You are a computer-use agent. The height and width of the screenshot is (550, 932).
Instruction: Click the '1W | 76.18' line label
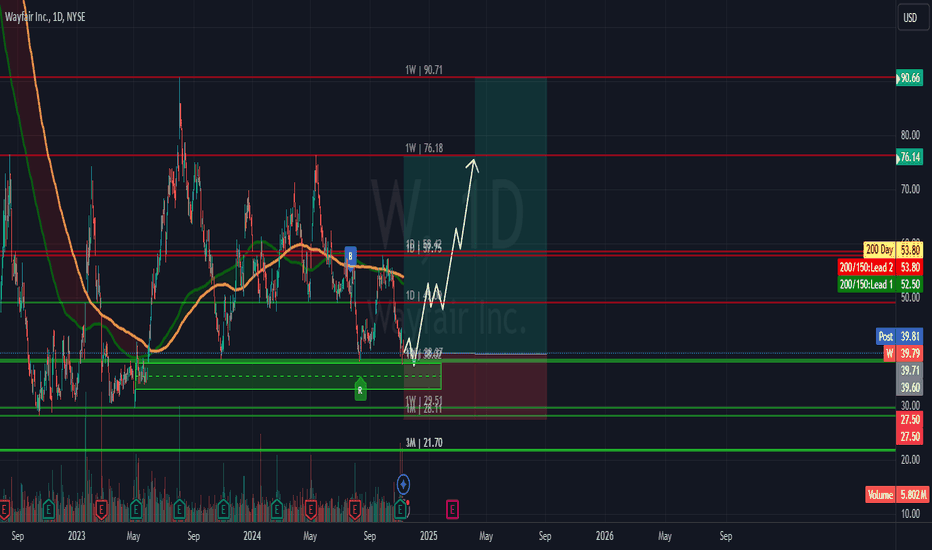[424, 148]
